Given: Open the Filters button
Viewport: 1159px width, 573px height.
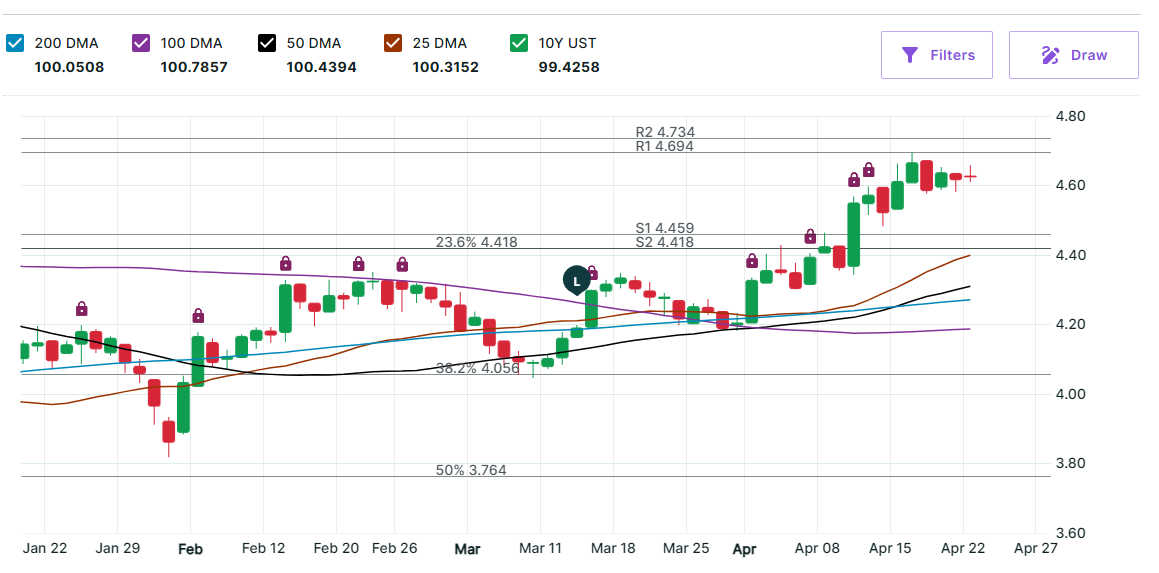Looking at the screenshot, I should 937,55.
